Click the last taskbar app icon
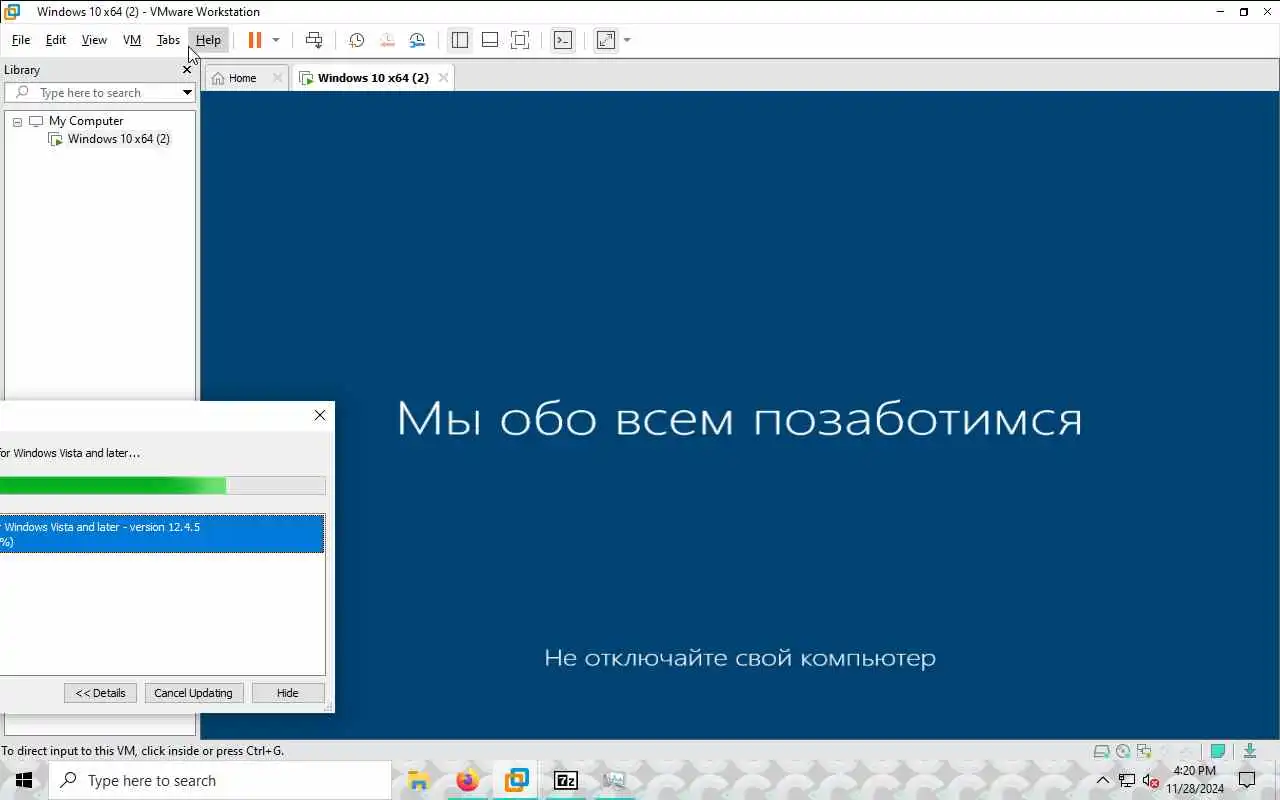 pos(614,781)
